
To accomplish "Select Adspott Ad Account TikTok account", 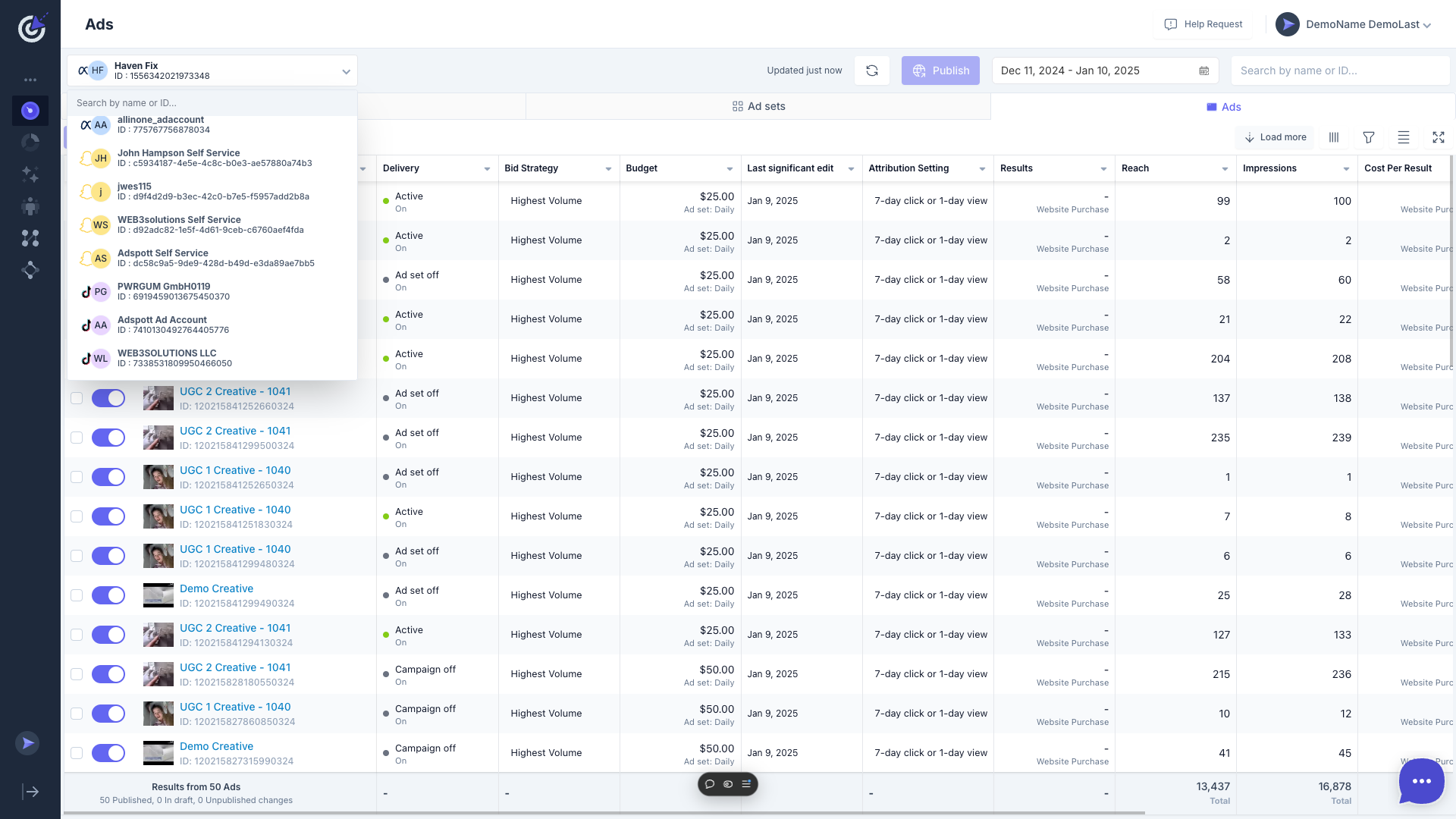I will coord(212,325).
